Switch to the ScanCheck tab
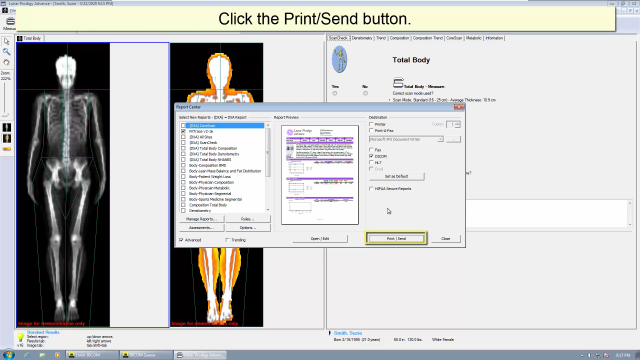640x360 pixels. click(338, 38)
